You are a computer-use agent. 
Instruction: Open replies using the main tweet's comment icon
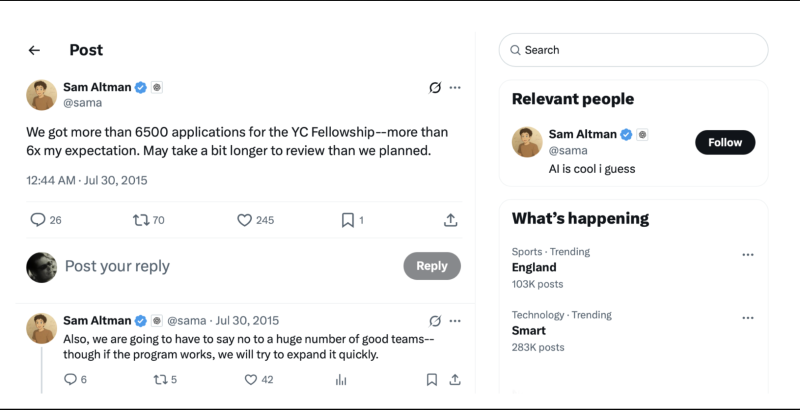coord(38,220)
